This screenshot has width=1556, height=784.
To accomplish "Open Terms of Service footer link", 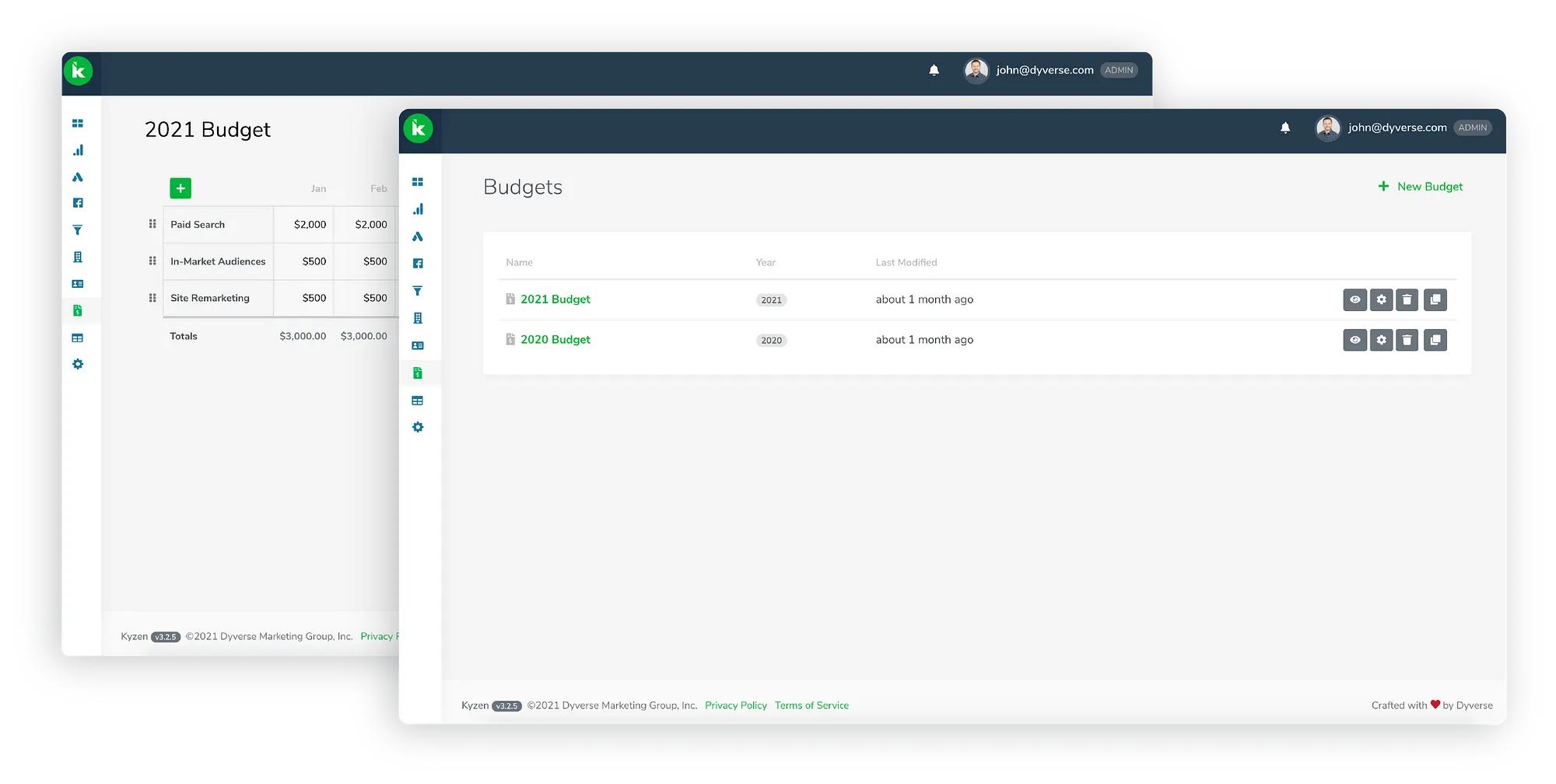I will point(811,705).
